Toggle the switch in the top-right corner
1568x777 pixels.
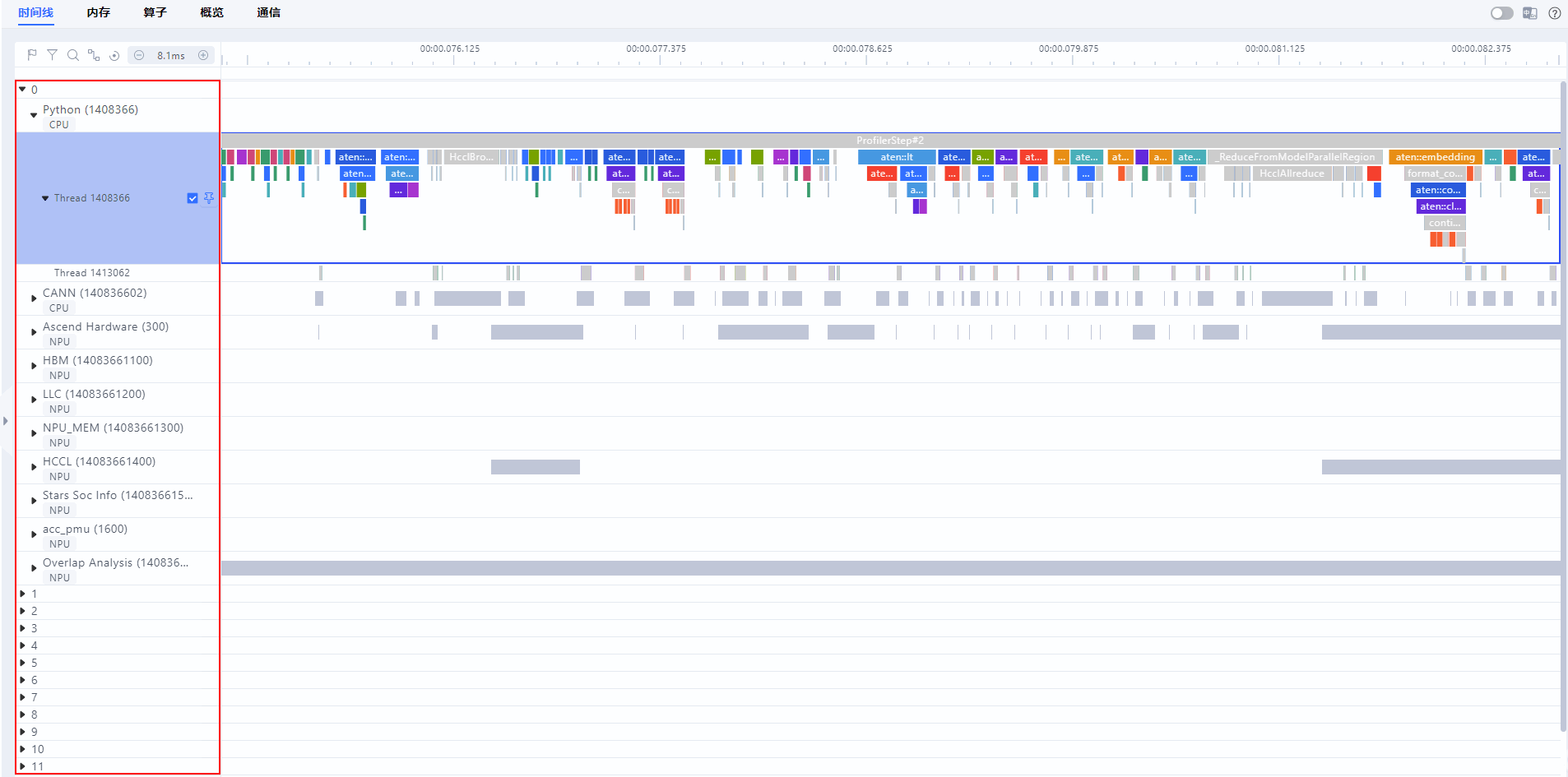1502,13
